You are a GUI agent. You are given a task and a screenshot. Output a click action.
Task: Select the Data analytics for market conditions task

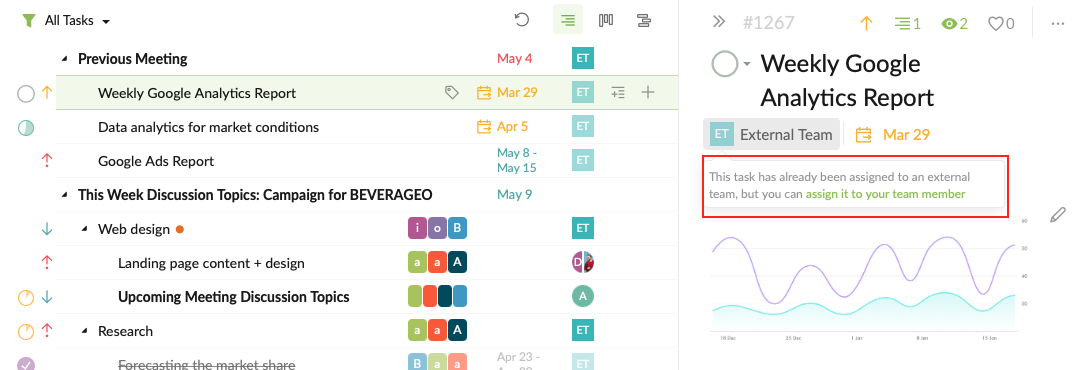pos(208,127)
